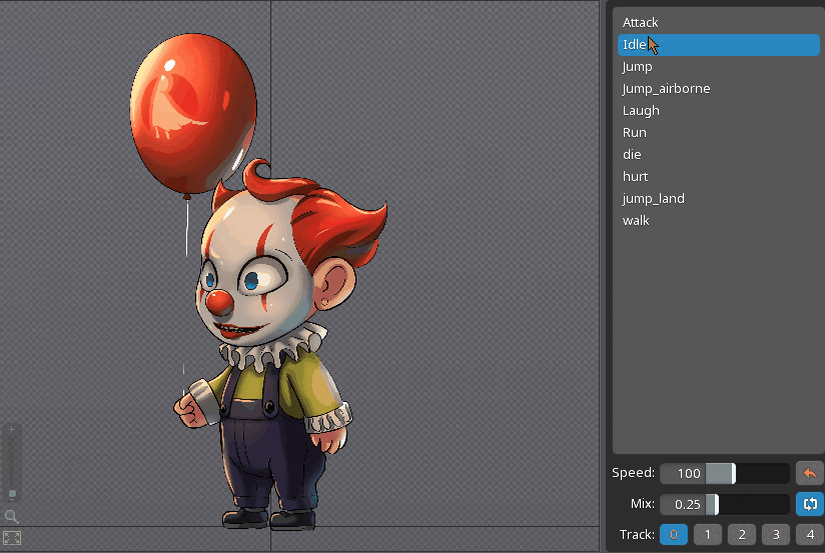Reset the speed with the orange arrow button

(809, 473)
